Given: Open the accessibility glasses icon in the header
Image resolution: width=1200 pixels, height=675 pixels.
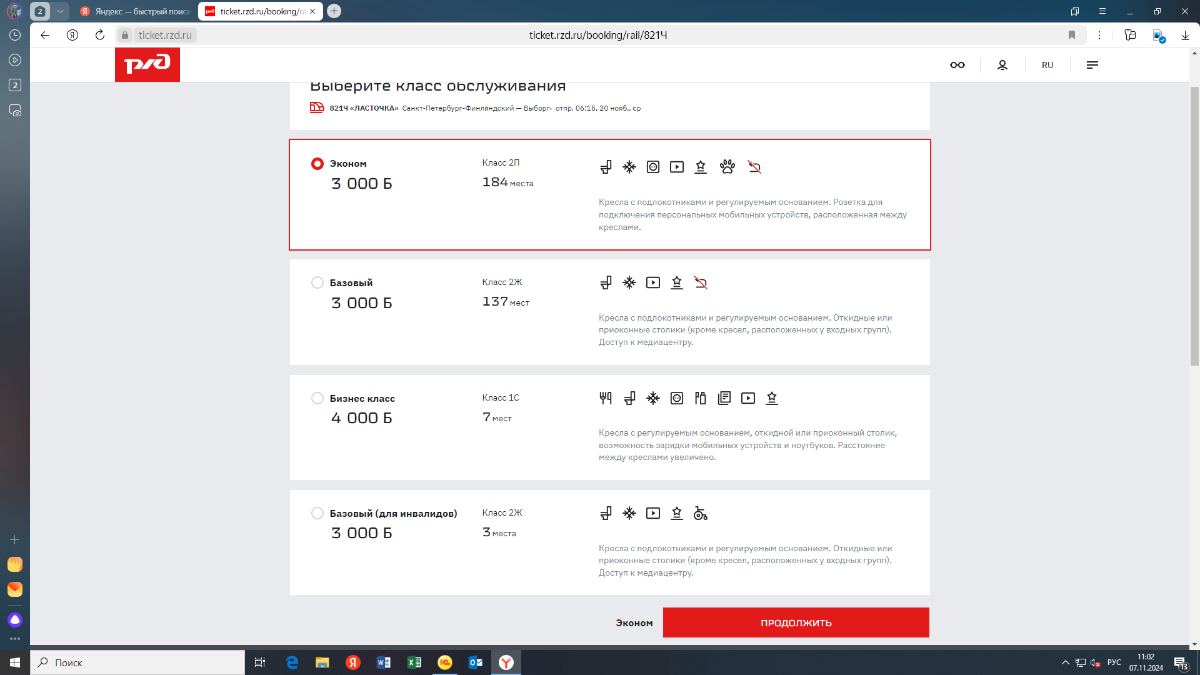Looking at the screenshot, I should click(x=957, y=65).
